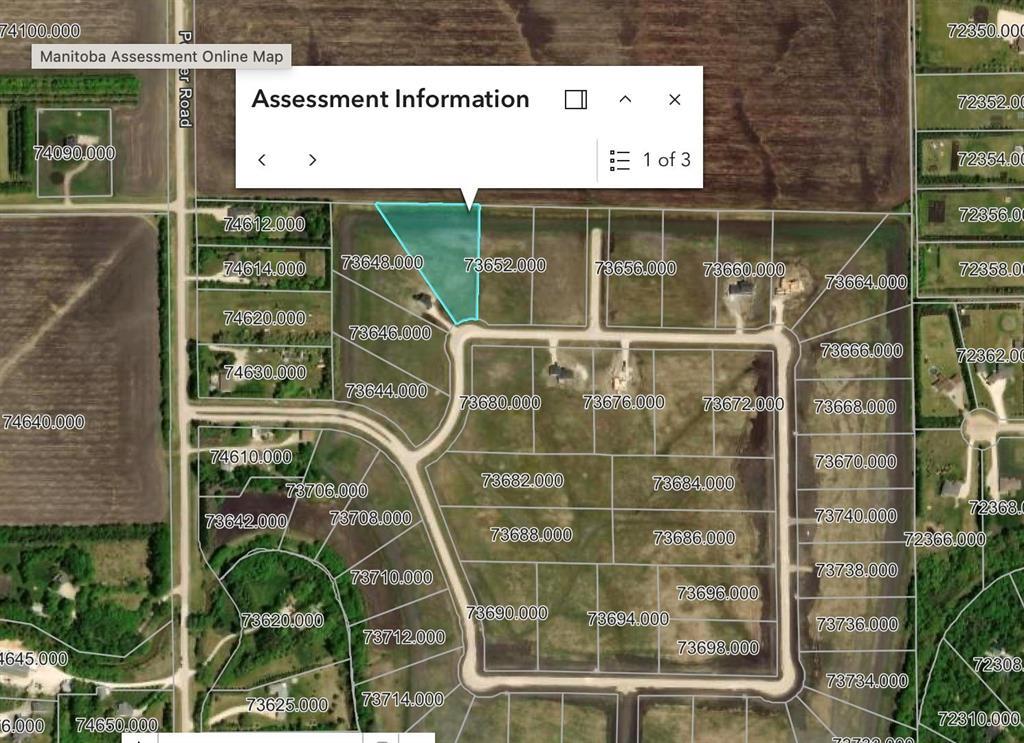Close the Assessment Information popup
1024x743 pixels.
pyautogui.click(x=674, y=99)
